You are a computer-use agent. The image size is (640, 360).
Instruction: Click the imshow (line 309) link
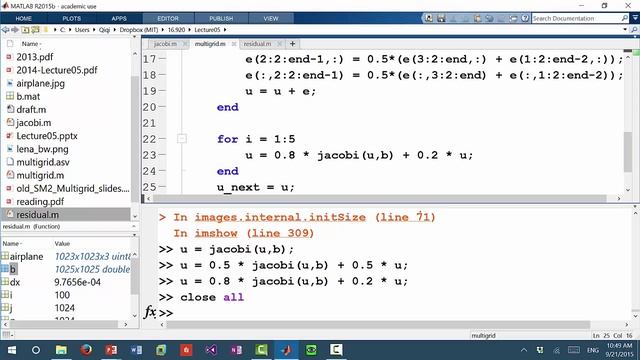(x=254, y=233)
